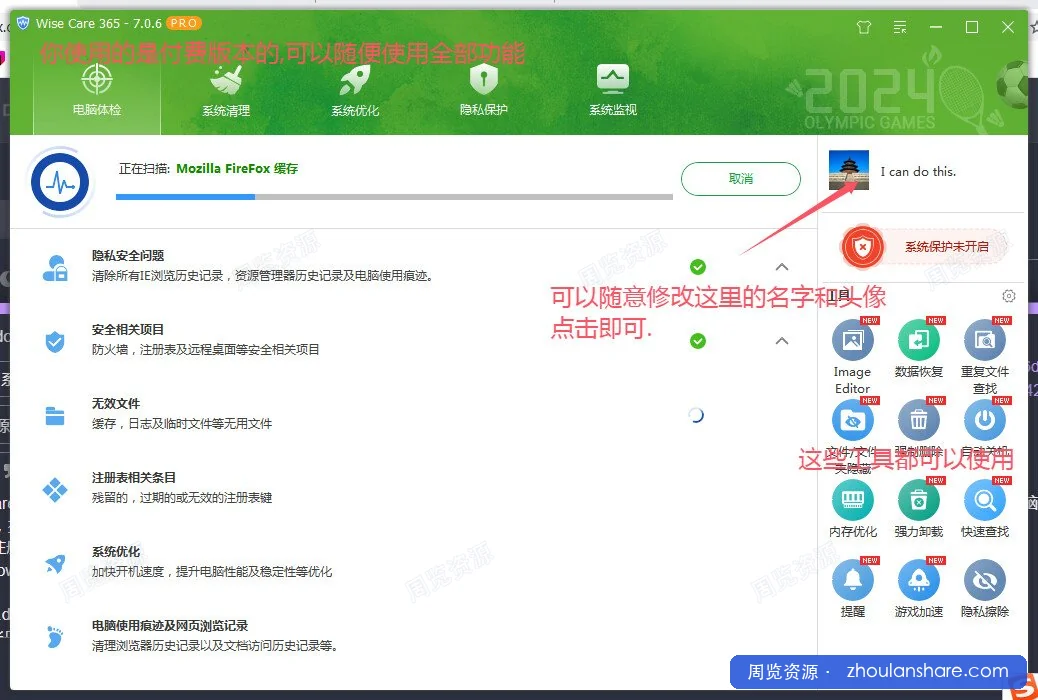Launch the 内存优化 memory optimizer
1038x700 pixels.
point(853,500)
